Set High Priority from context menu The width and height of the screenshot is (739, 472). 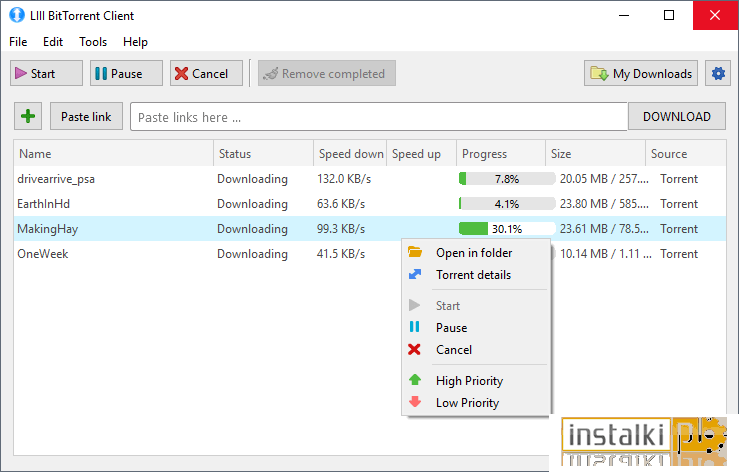click(476, 381)
